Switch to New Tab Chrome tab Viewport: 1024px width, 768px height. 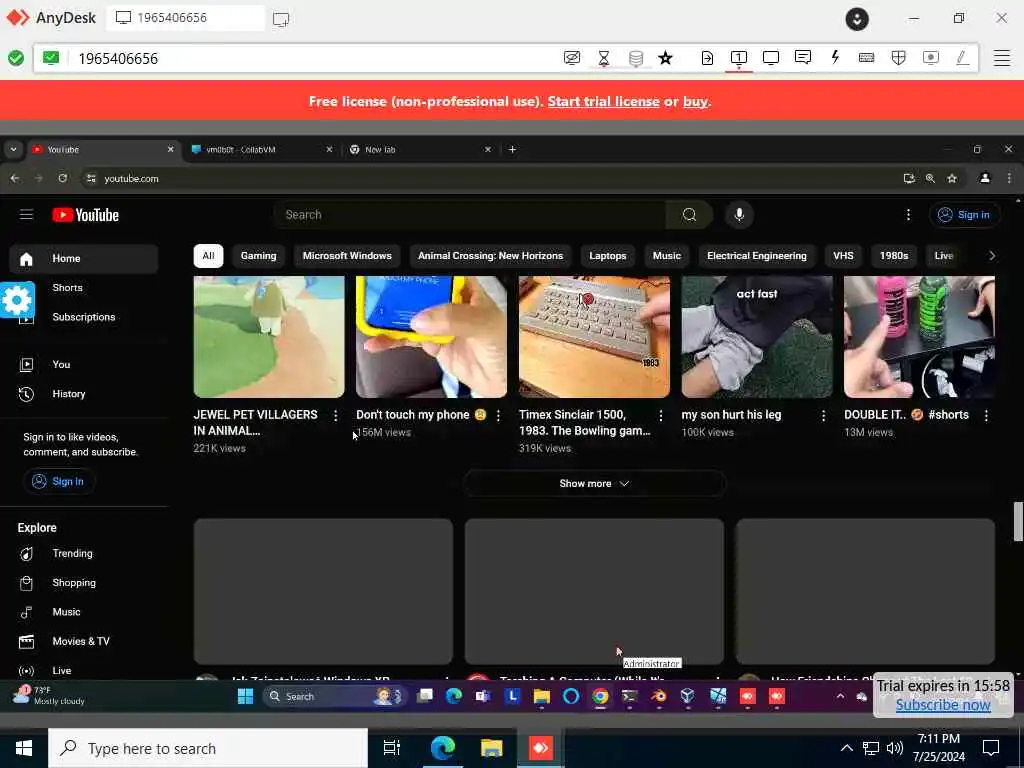pyautogui.click(x=421, y=150)
